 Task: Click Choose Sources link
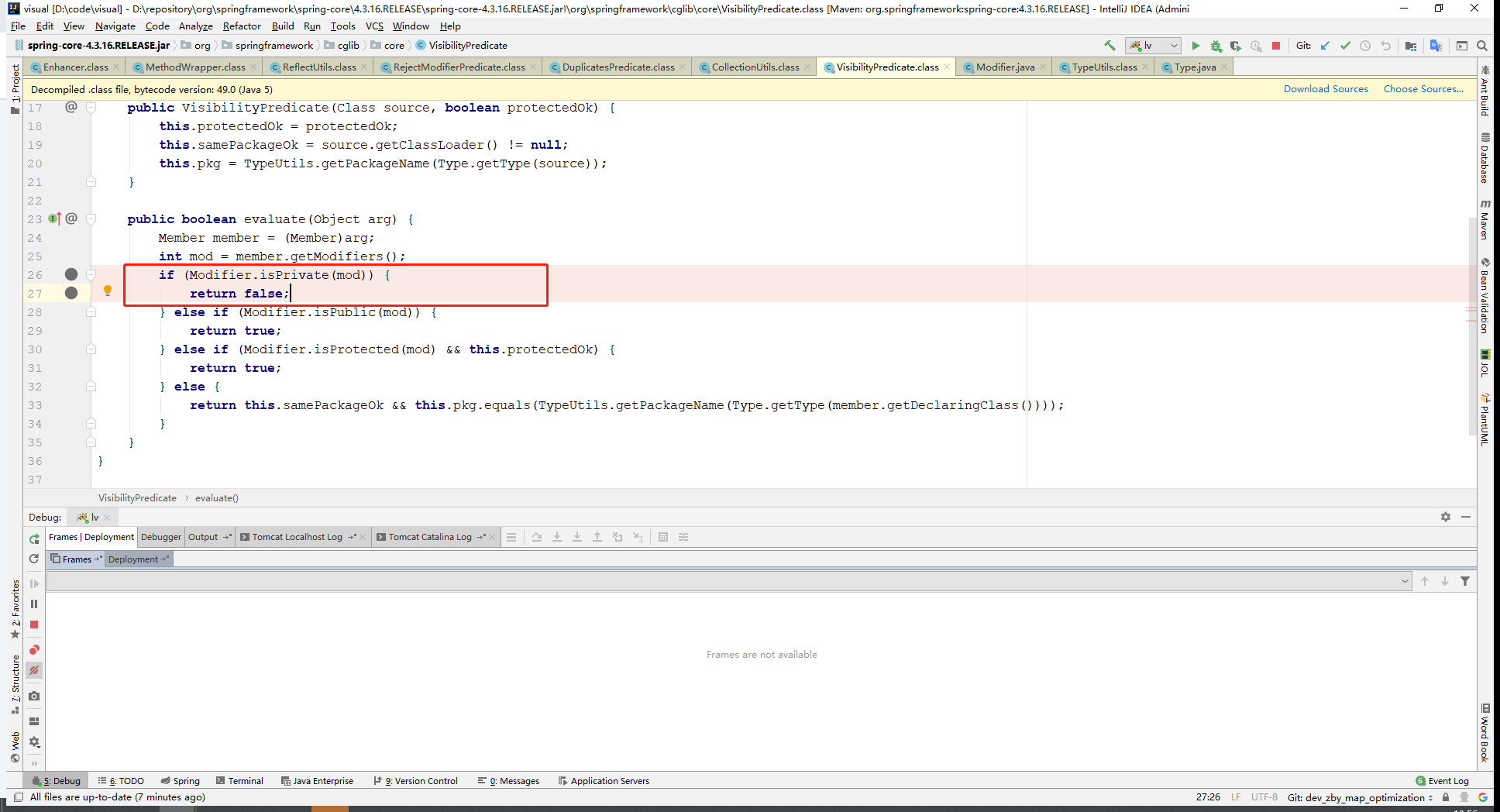tap(1423, 89)
